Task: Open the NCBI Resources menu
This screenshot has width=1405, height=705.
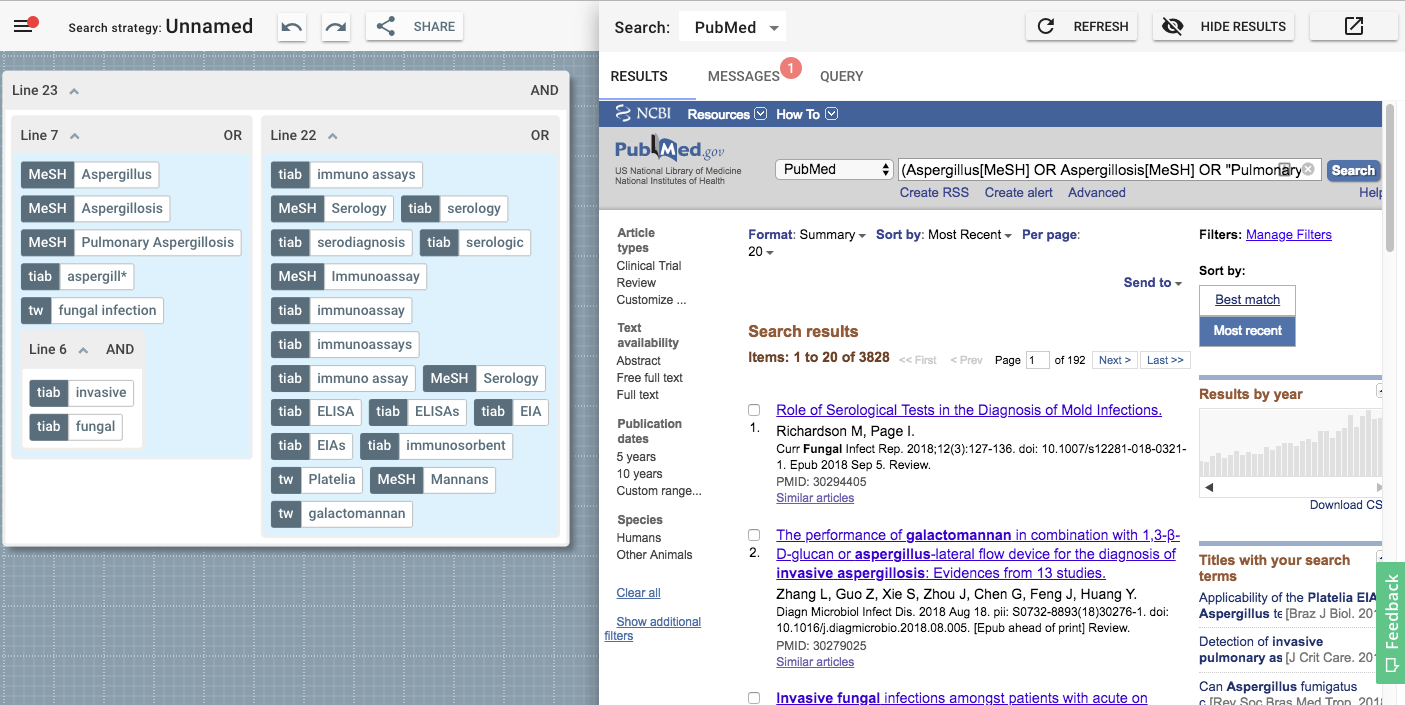Action: pos(726,114)
